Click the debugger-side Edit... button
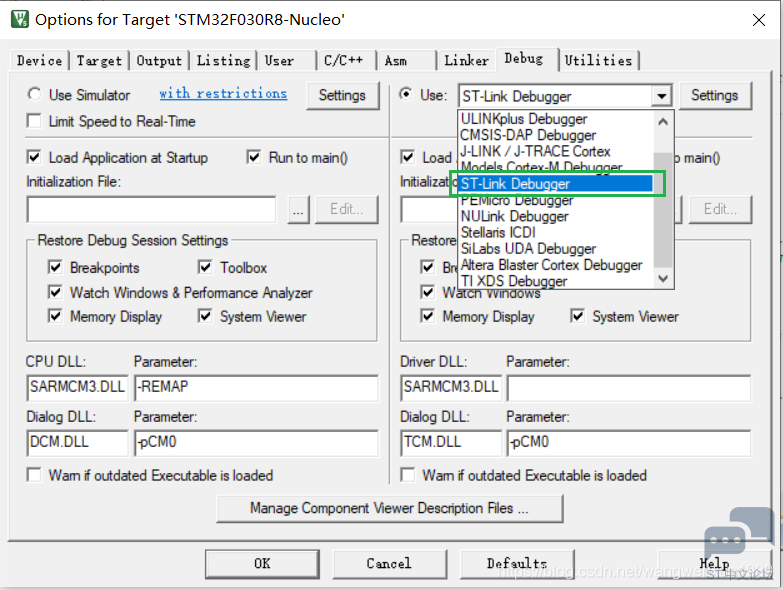783x590 pixels. coord(720,210)
